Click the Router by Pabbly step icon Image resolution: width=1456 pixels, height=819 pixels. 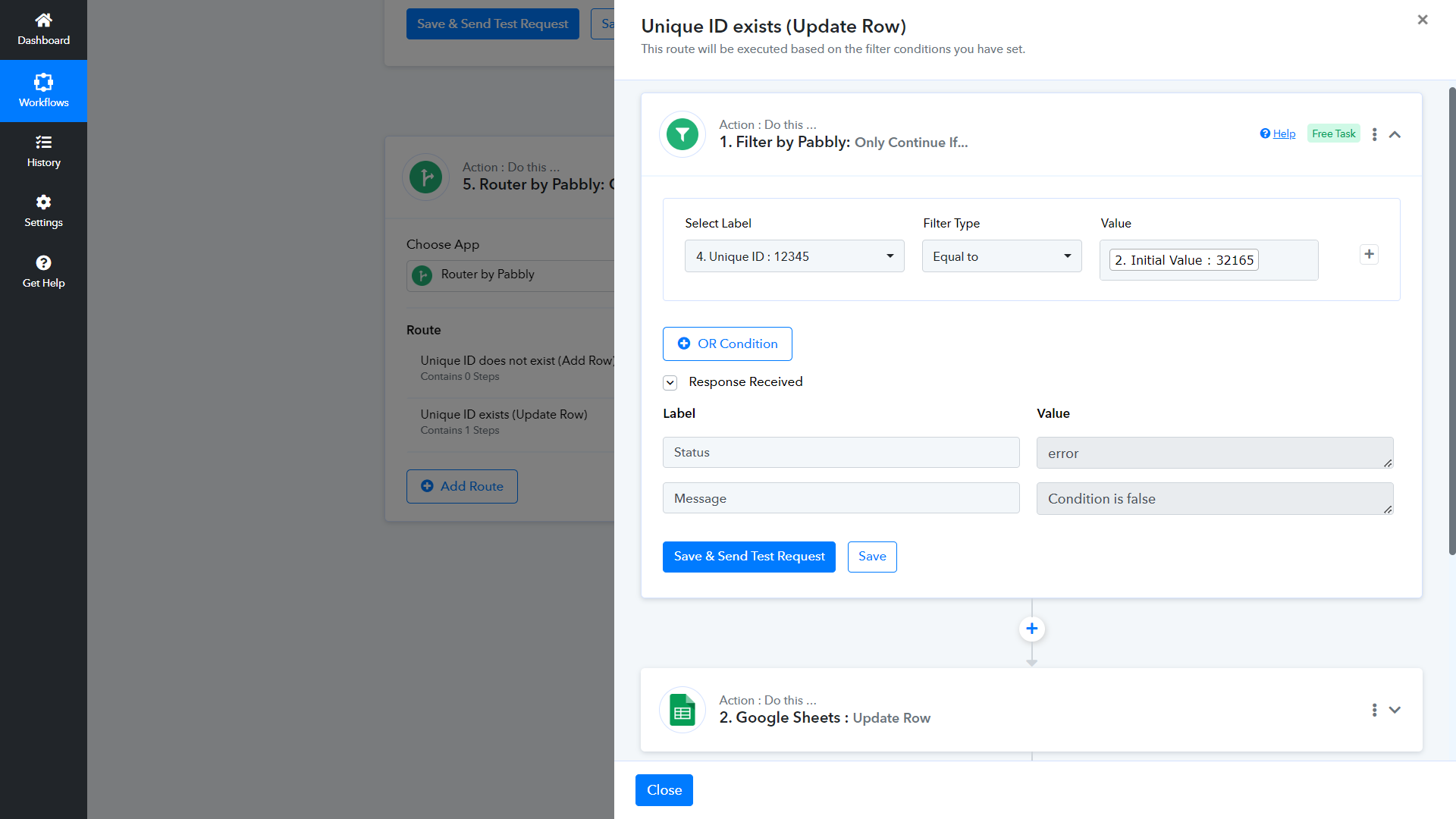pos(425,177)
